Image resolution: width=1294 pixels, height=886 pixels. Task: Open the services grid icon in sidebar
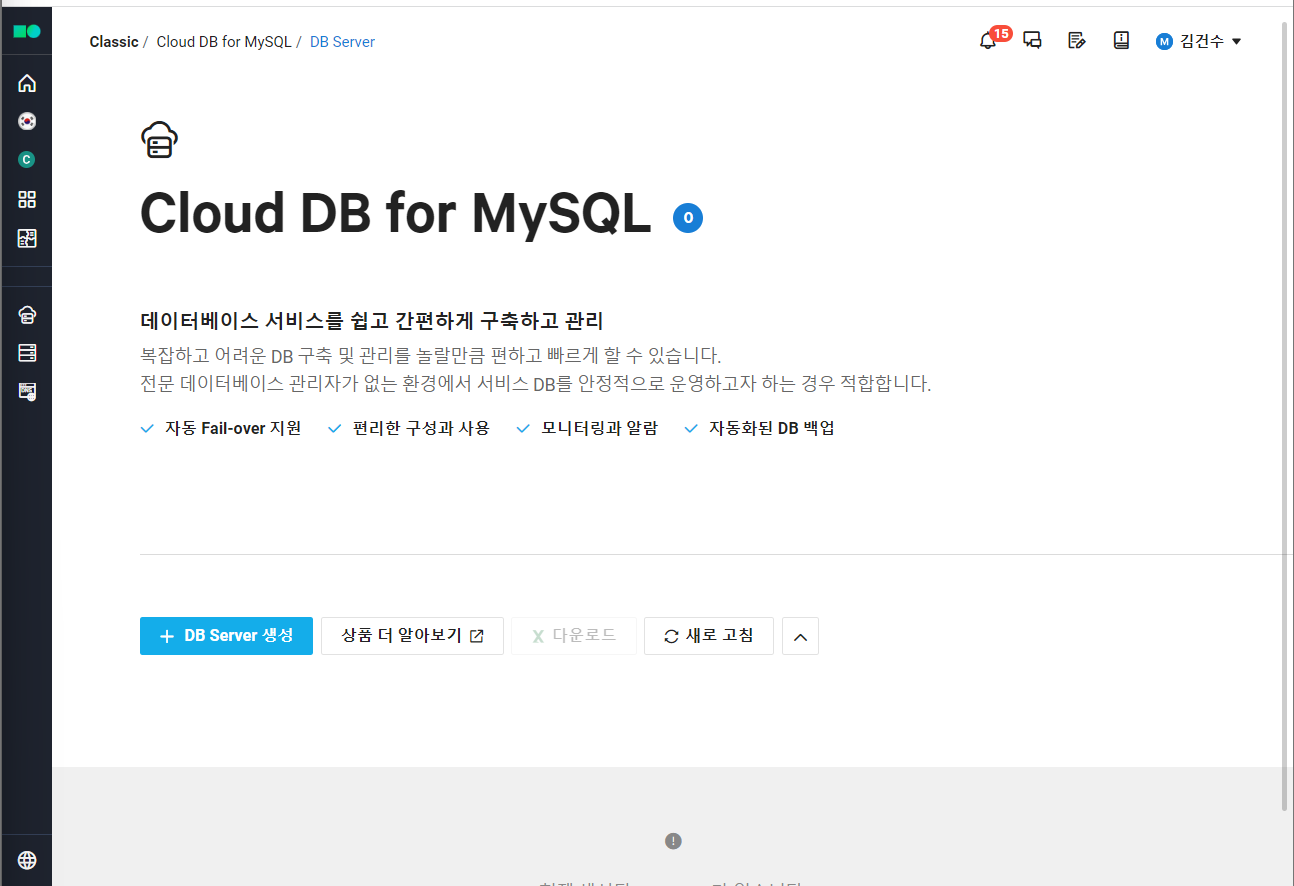point(27,199)
